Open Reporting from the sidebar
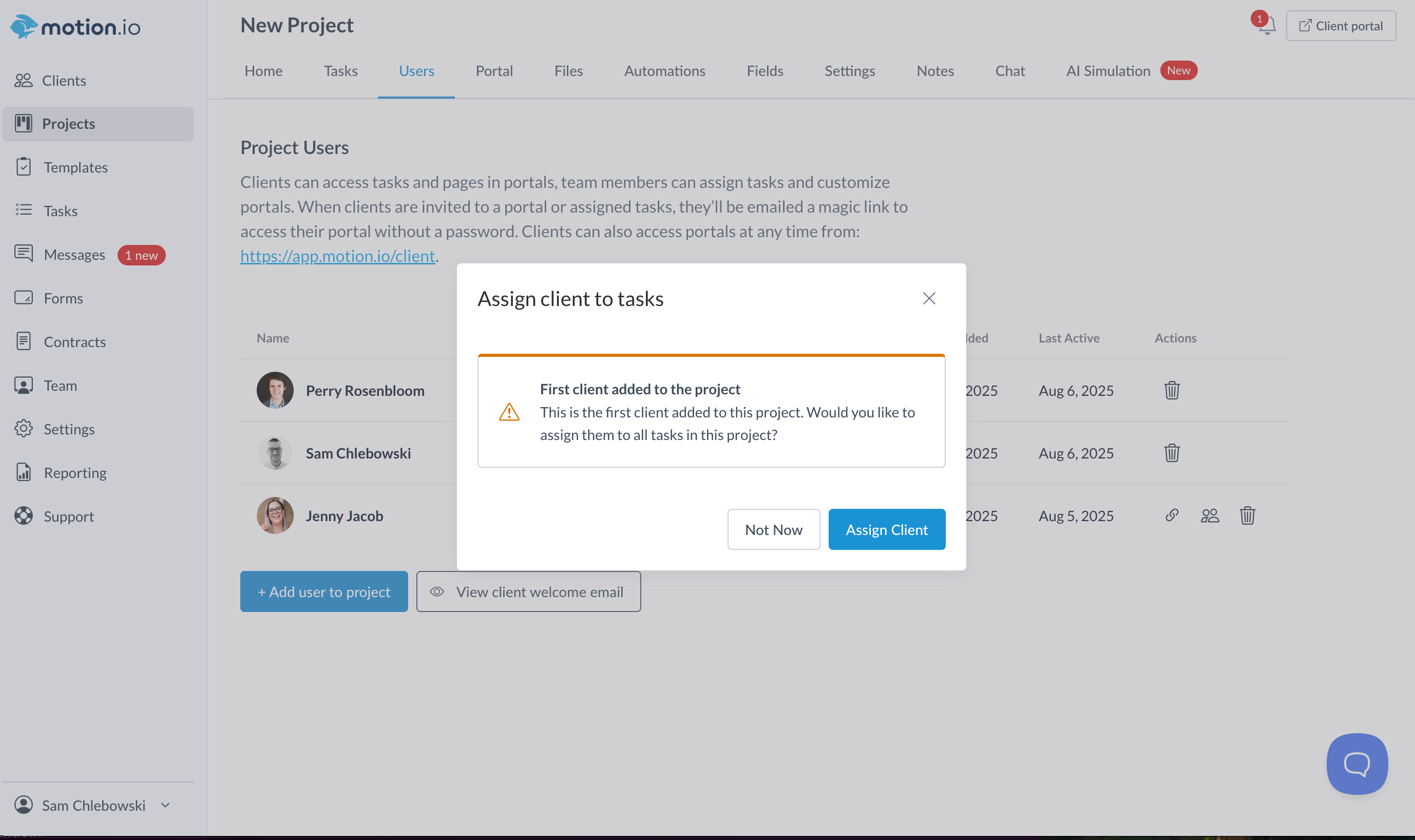This screenshot has height=840, width=1415. point(75,473)
